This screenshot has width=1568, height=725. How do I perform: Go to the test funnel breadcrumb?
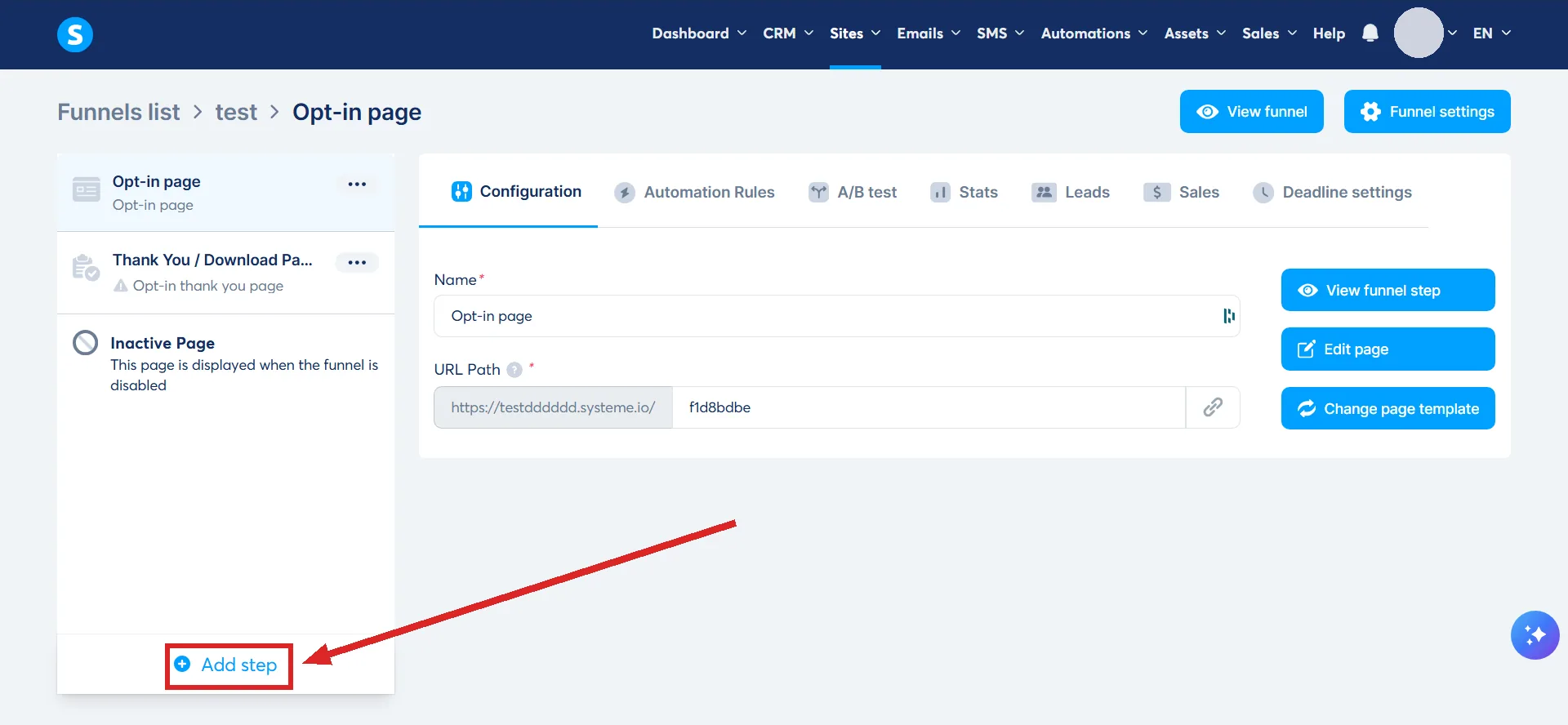pos(236,112)
